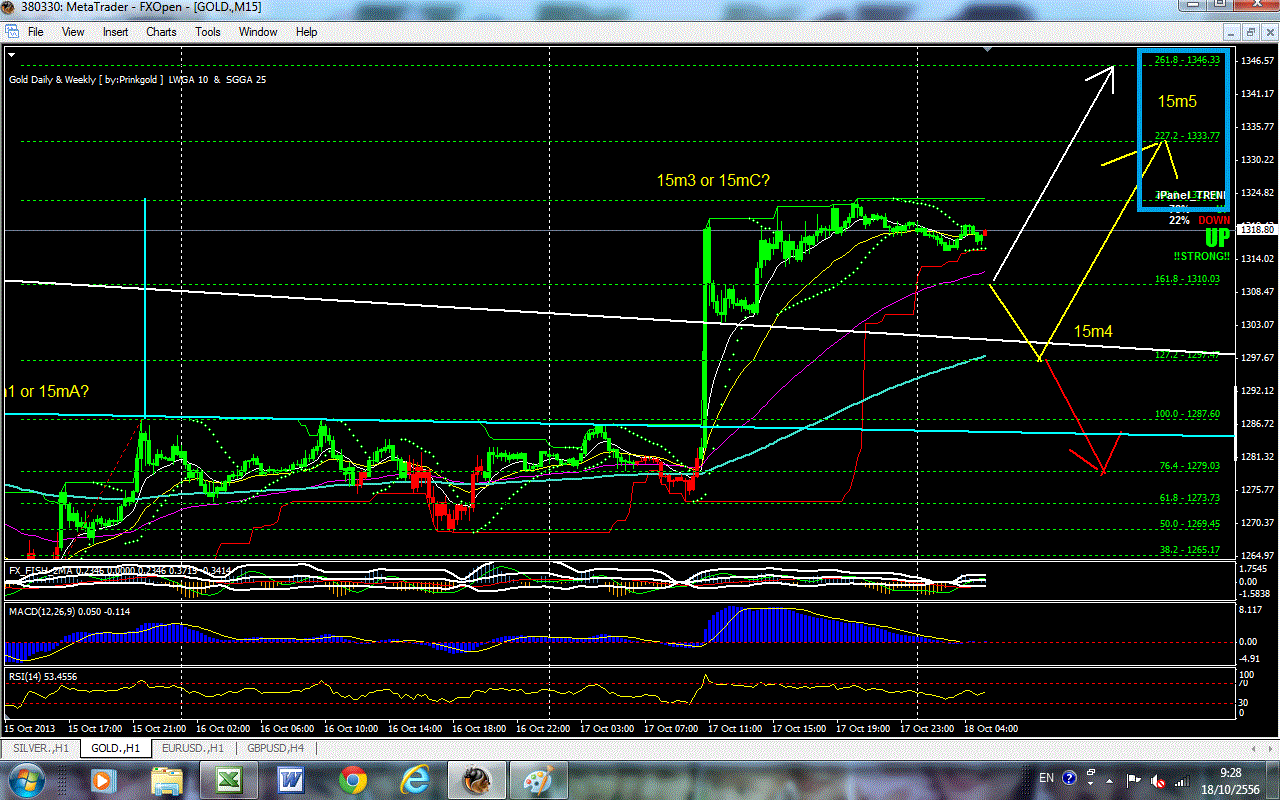The image size is (1280, 800).
Task: Click the "16 Oct 14:00" time axis label
Action: pyautogui.click(x=415, y=729)
